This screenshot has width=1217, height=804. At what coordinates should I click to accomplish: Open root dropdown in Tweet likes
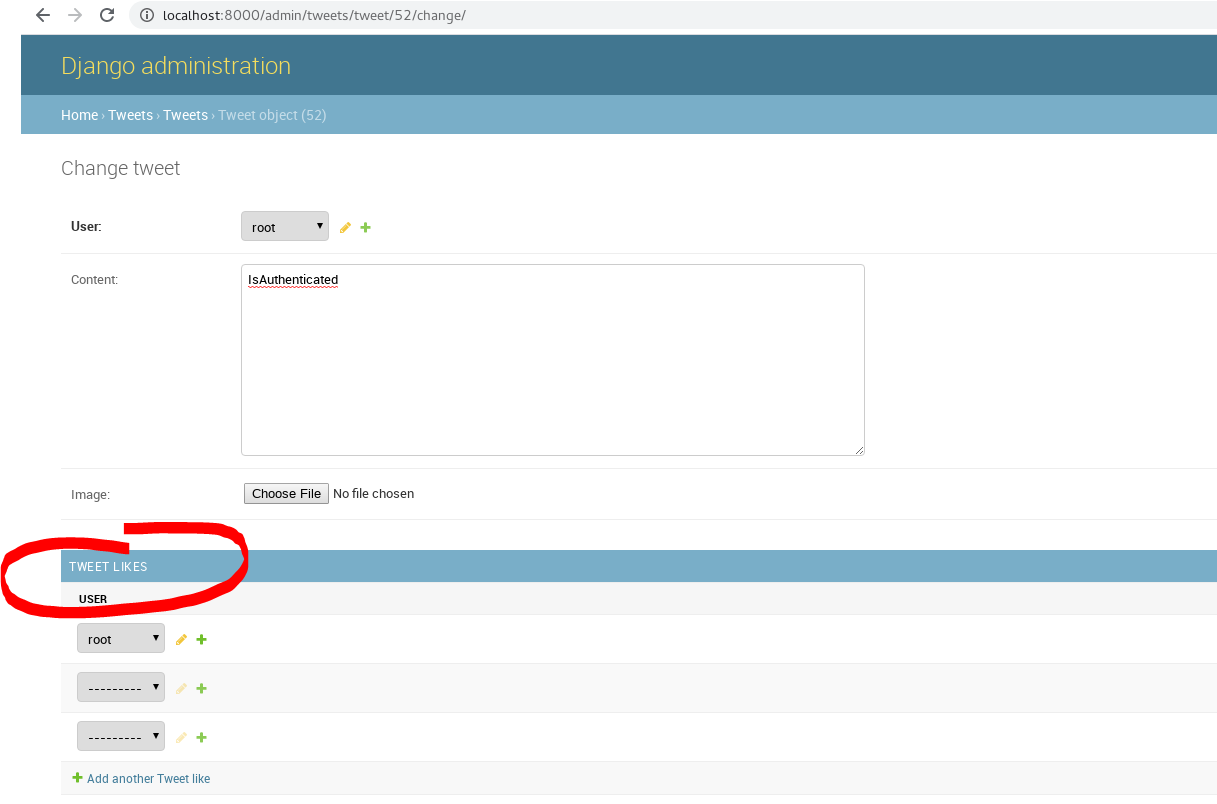coord(121,638)
